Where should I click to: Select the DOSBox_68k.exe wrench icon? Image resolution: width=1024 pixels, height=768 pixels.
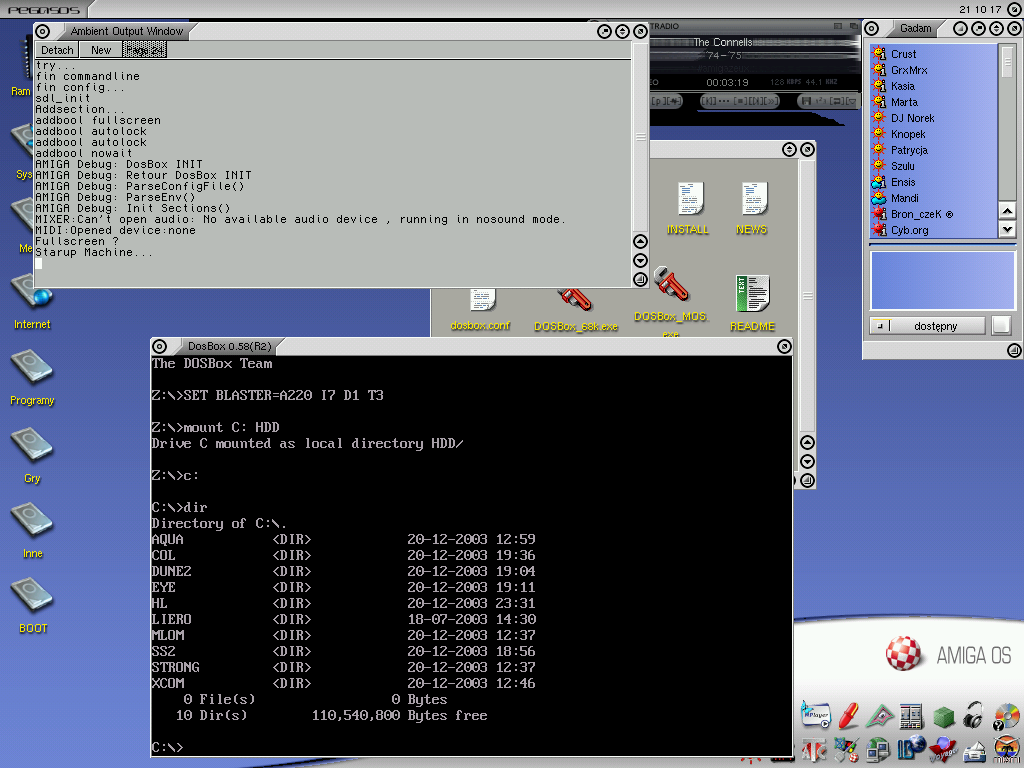tap(575, 299)
